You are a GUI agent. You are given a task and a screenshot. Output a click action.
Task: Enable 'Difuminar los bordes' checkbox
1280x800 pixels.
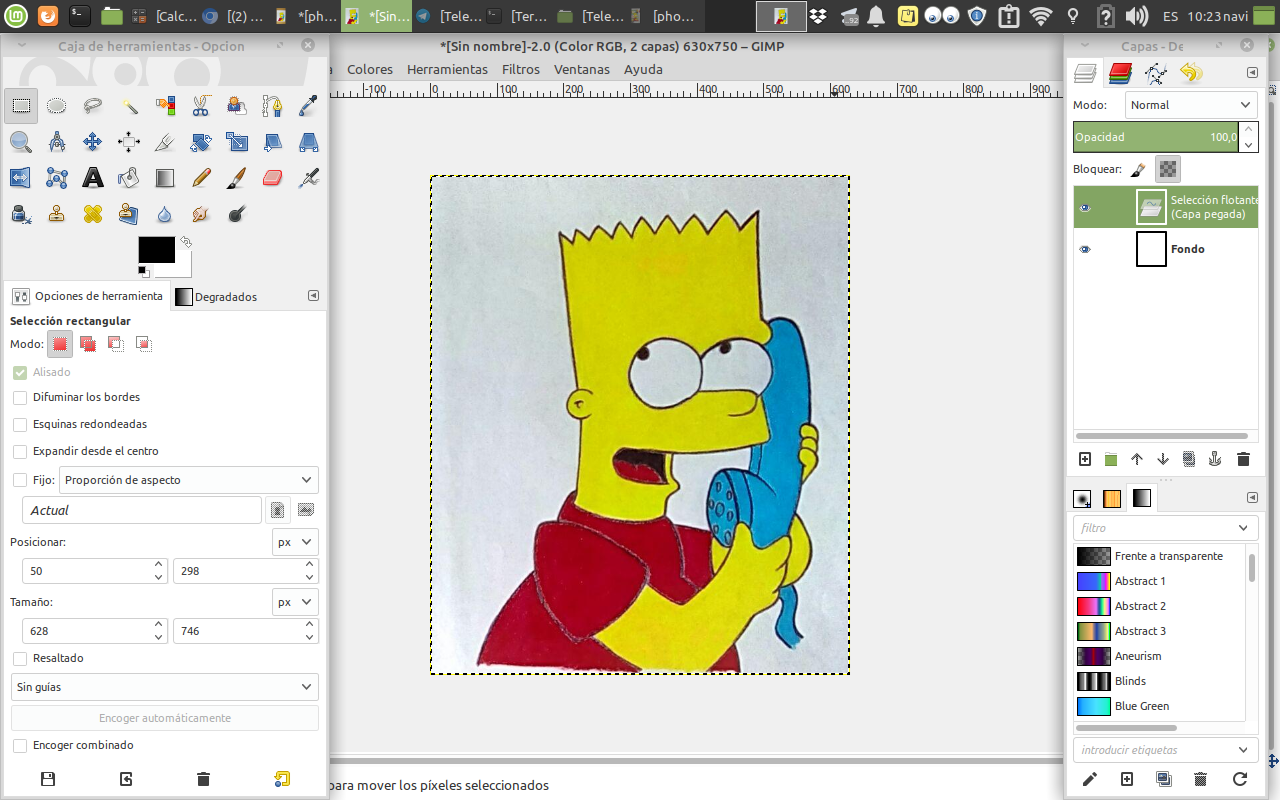[20, 397]
